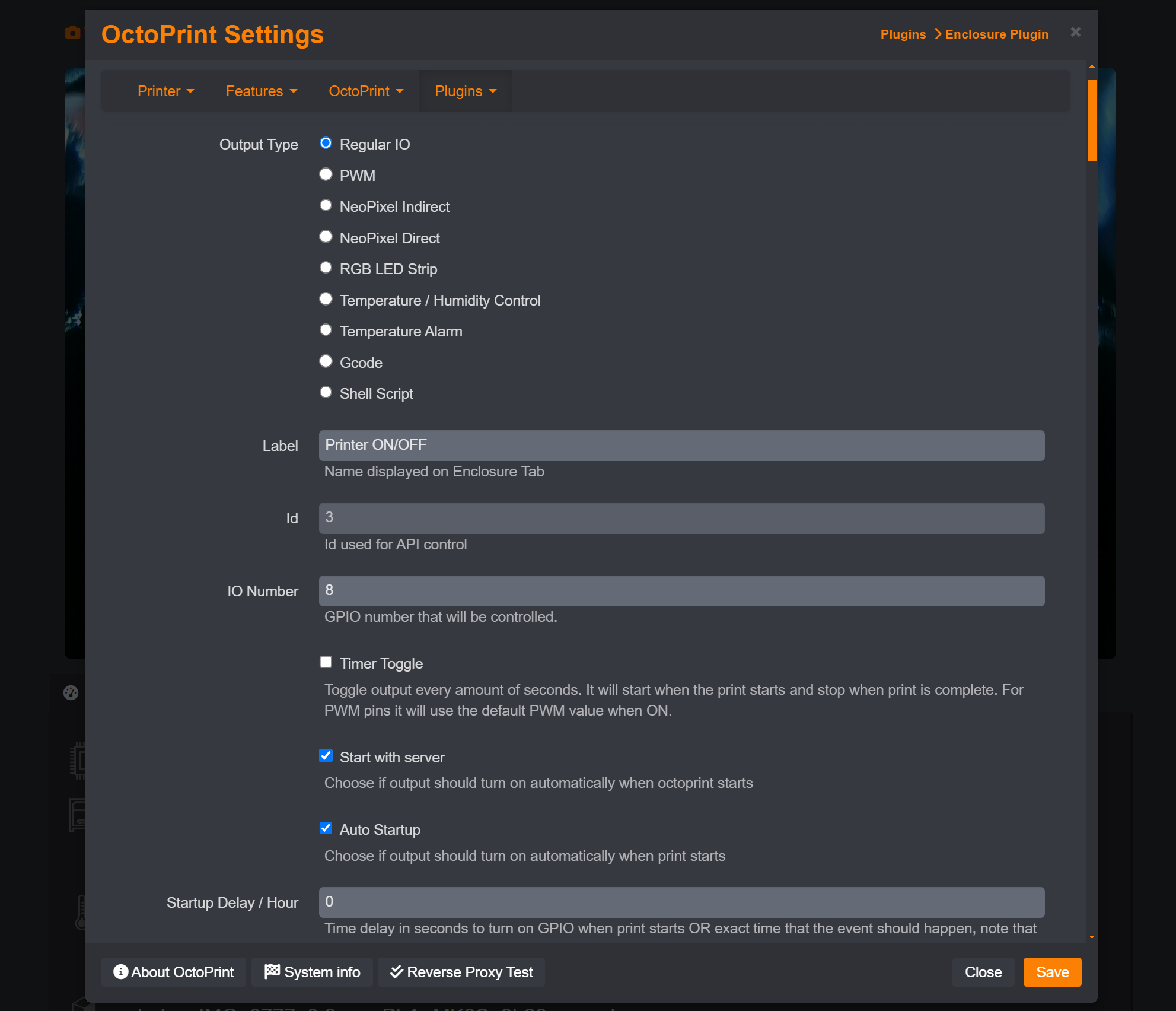Run the Reverse Proxy Test
Image resolution: width=1176 pixels, height=1011 pixels.
tap(461, 972)
